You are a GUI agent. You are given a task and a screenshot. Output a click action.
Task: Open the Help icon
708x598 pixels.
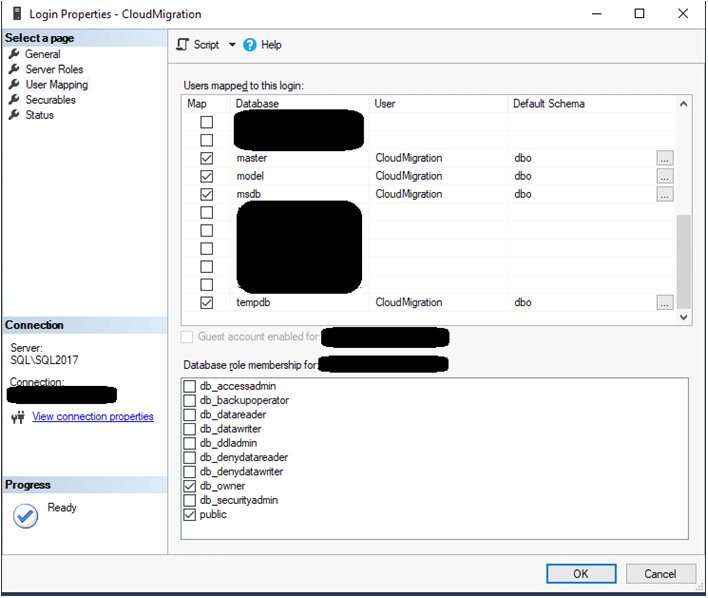(x=250, y=45)
